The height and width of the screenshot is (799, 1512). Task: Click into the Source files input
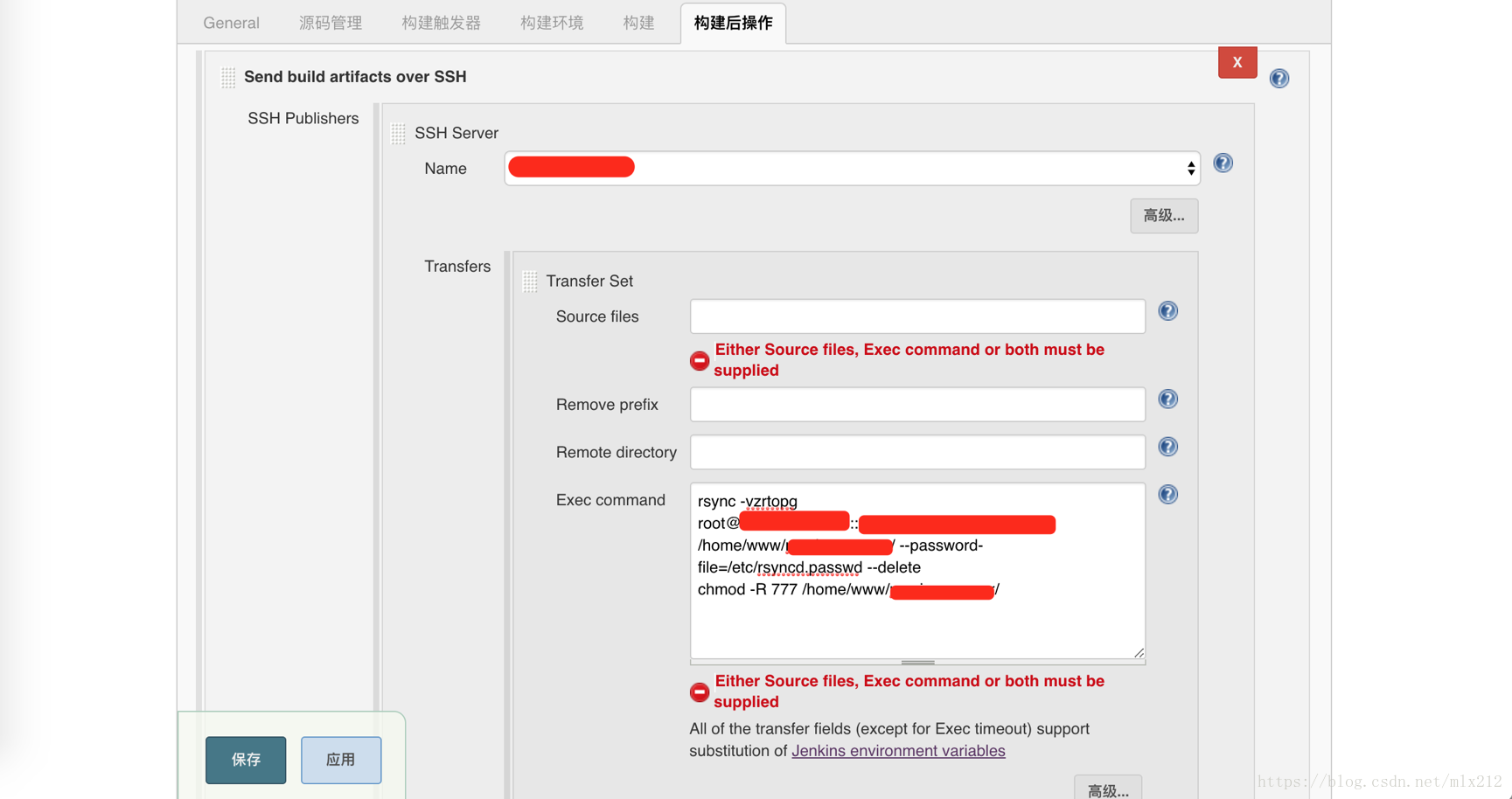917,316
